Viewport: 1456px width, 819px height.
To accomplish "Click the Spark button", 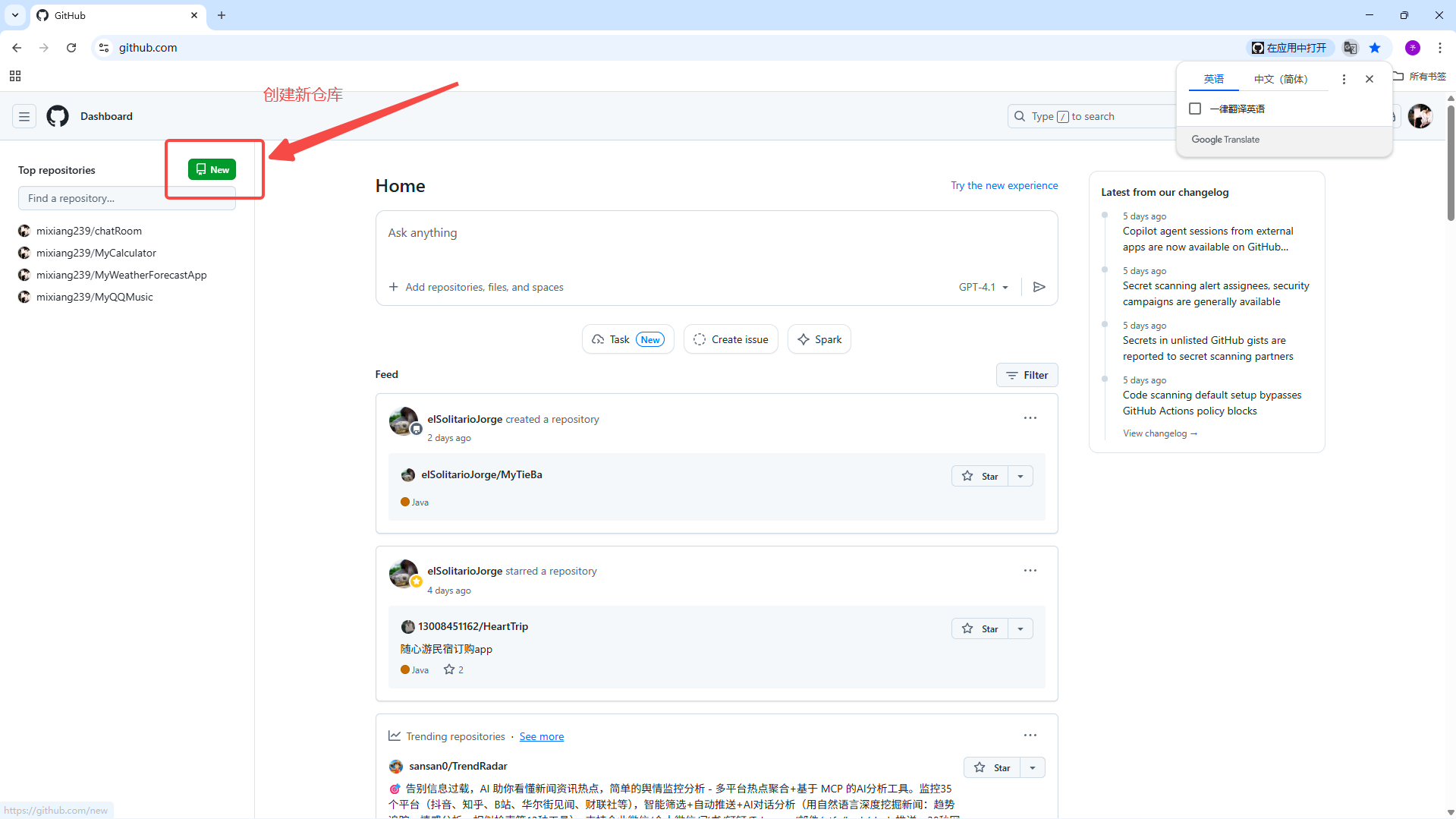I will 819,339.
